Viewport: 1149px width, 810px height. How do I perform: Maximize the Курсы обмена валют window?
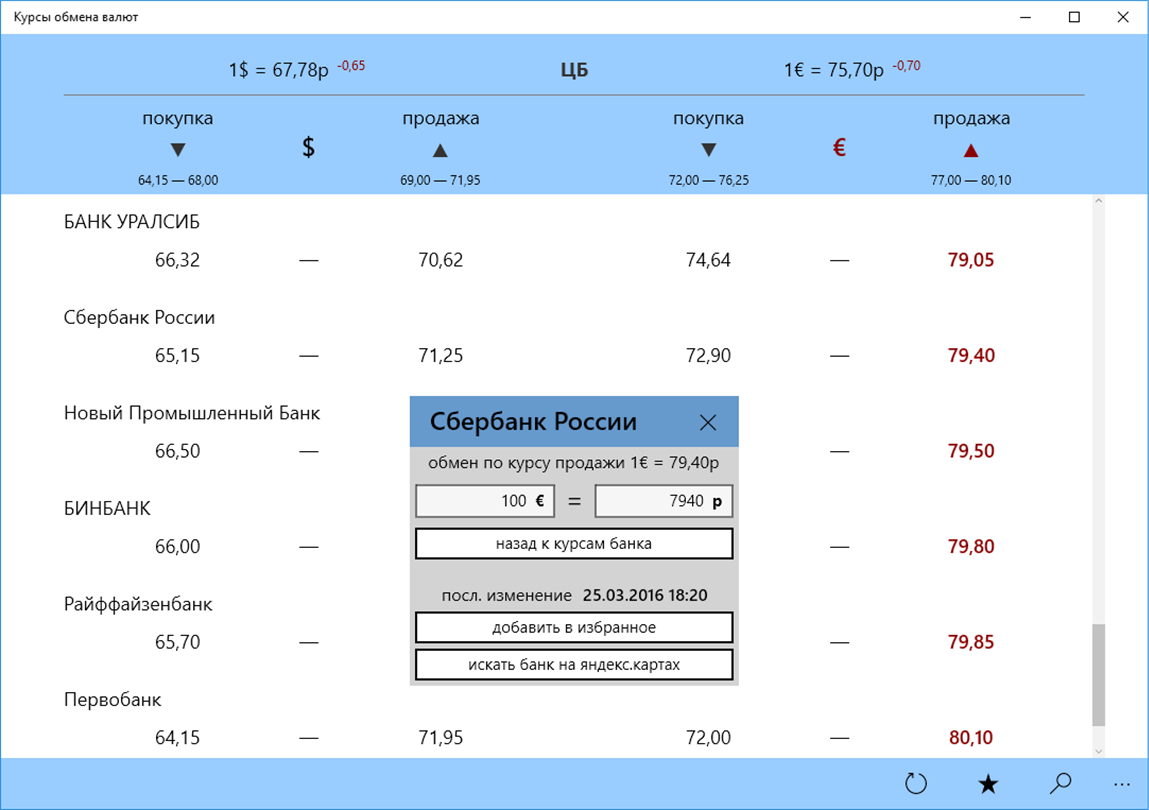coord(1074,17)
